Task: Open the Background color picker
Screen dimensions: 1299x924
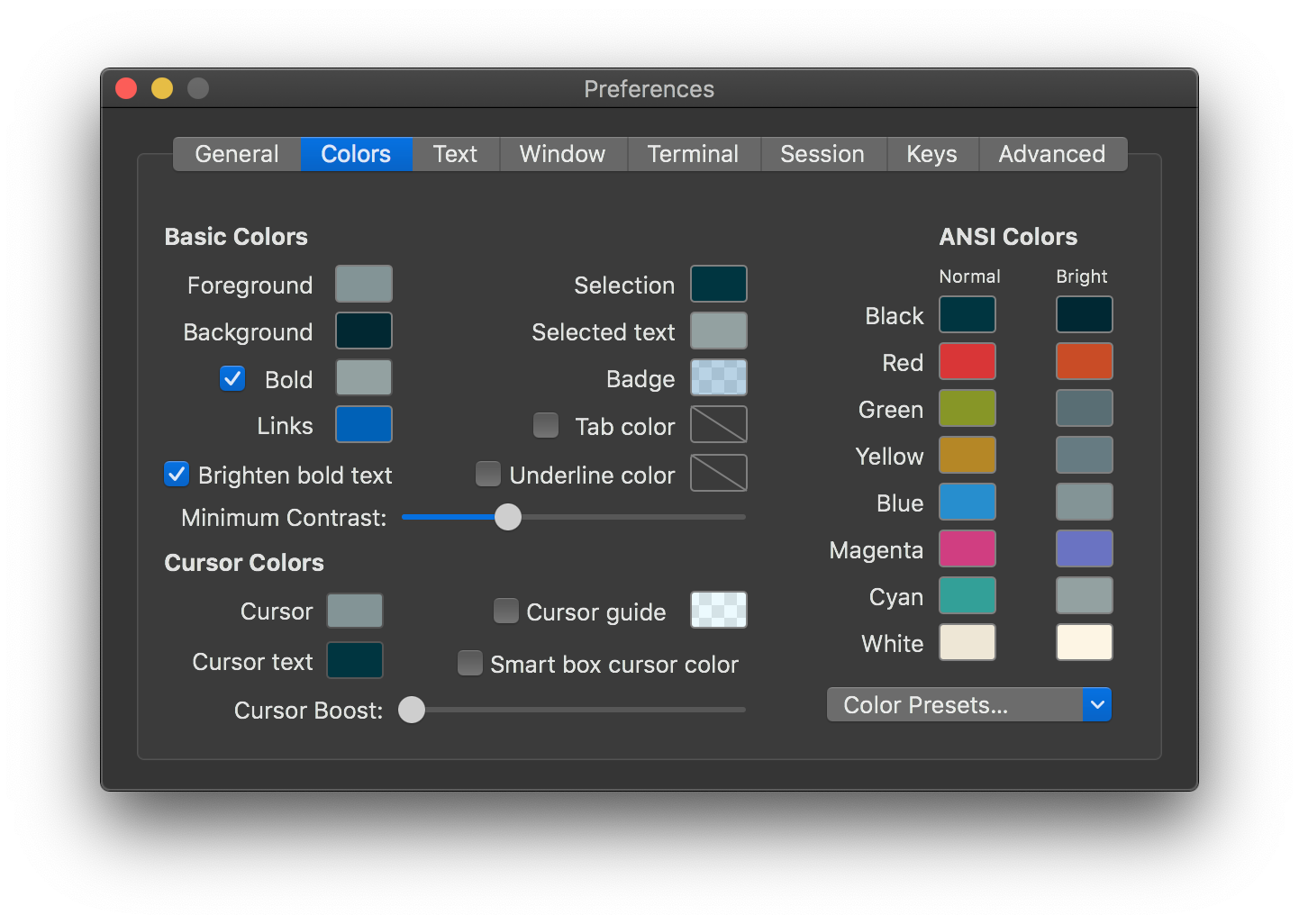Action: click(x=363, y=331)
